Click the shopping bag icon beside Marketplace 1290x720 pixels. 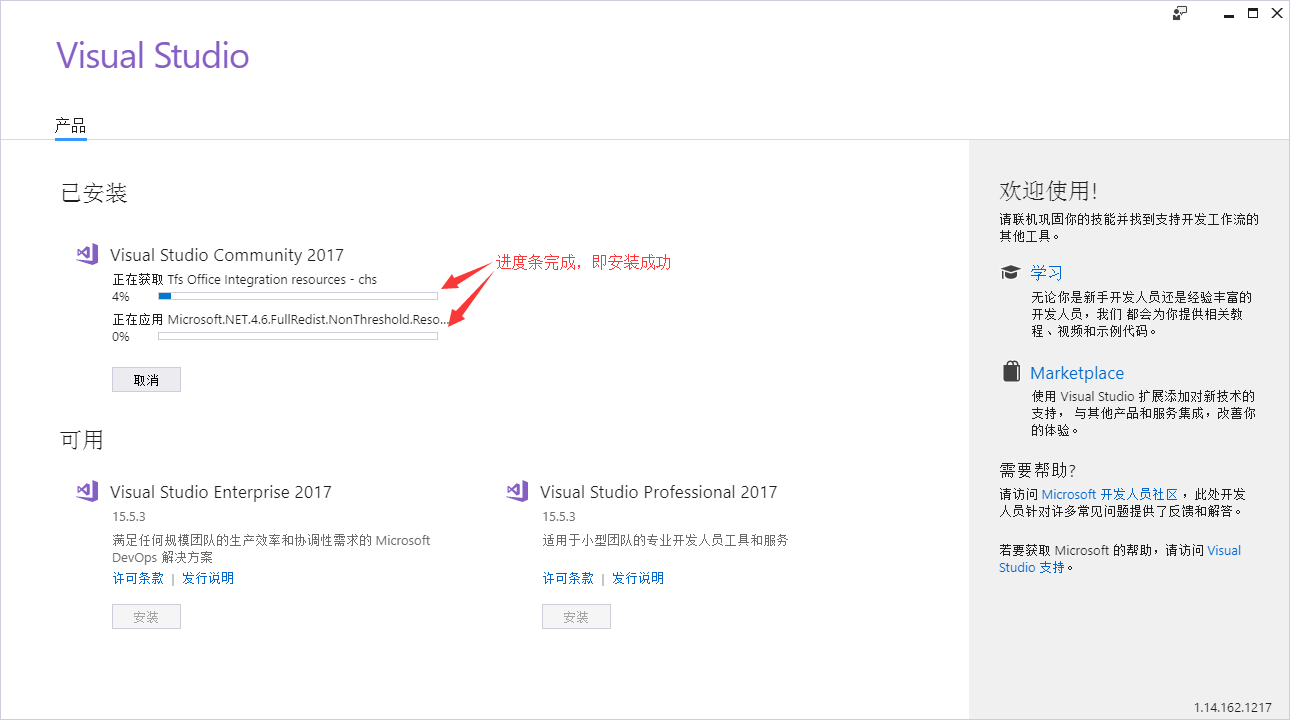(1010, 371)
